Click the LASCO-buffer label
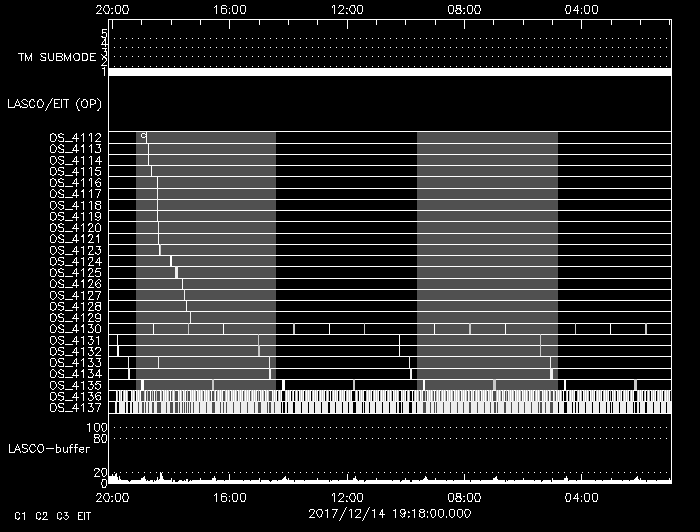This screenshot has height=532, width=700. click(x=49, y=449)
